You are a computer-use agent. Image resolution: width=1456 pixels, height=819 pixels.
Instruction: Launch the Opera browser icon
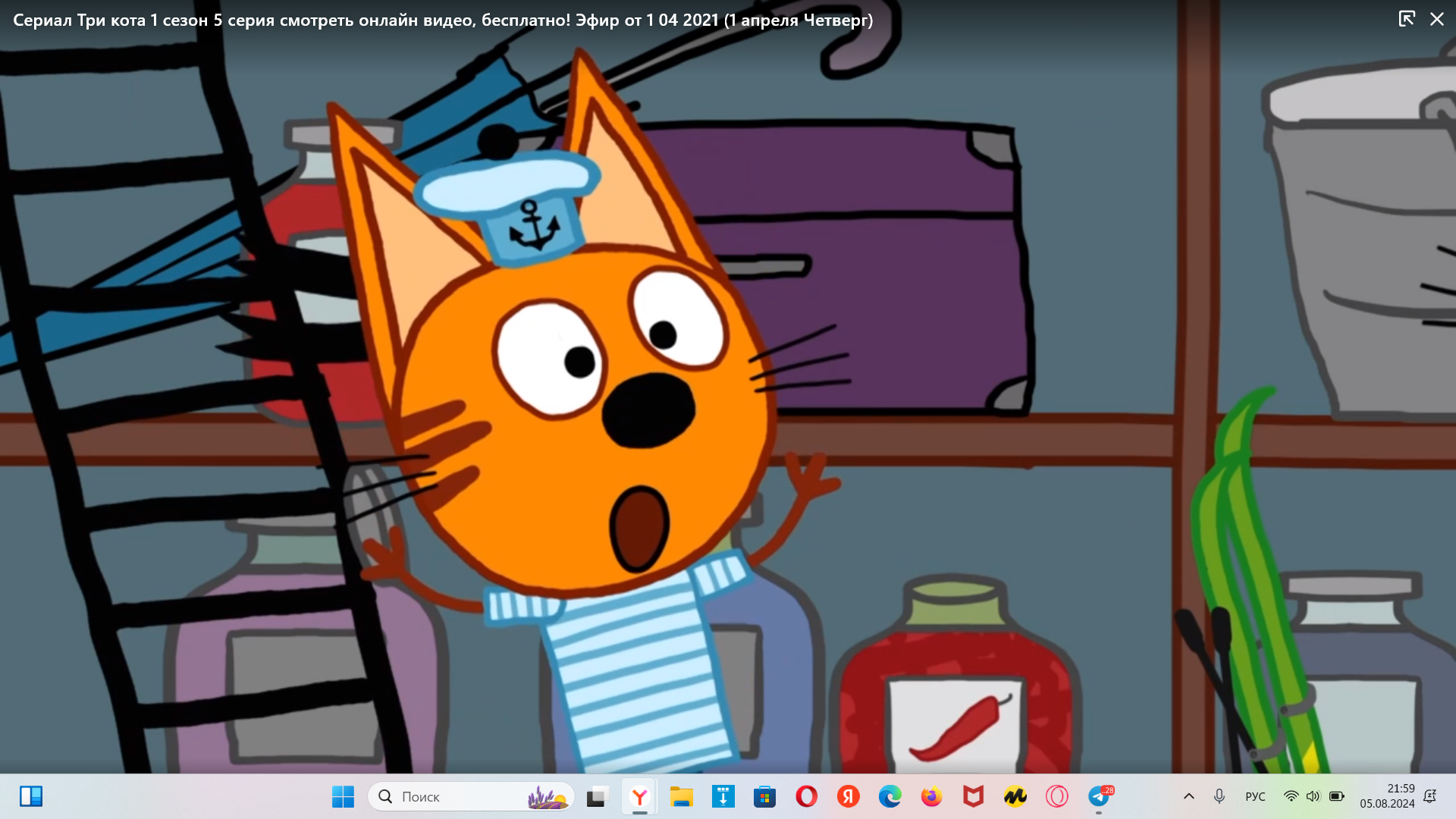tap(807, 796)
